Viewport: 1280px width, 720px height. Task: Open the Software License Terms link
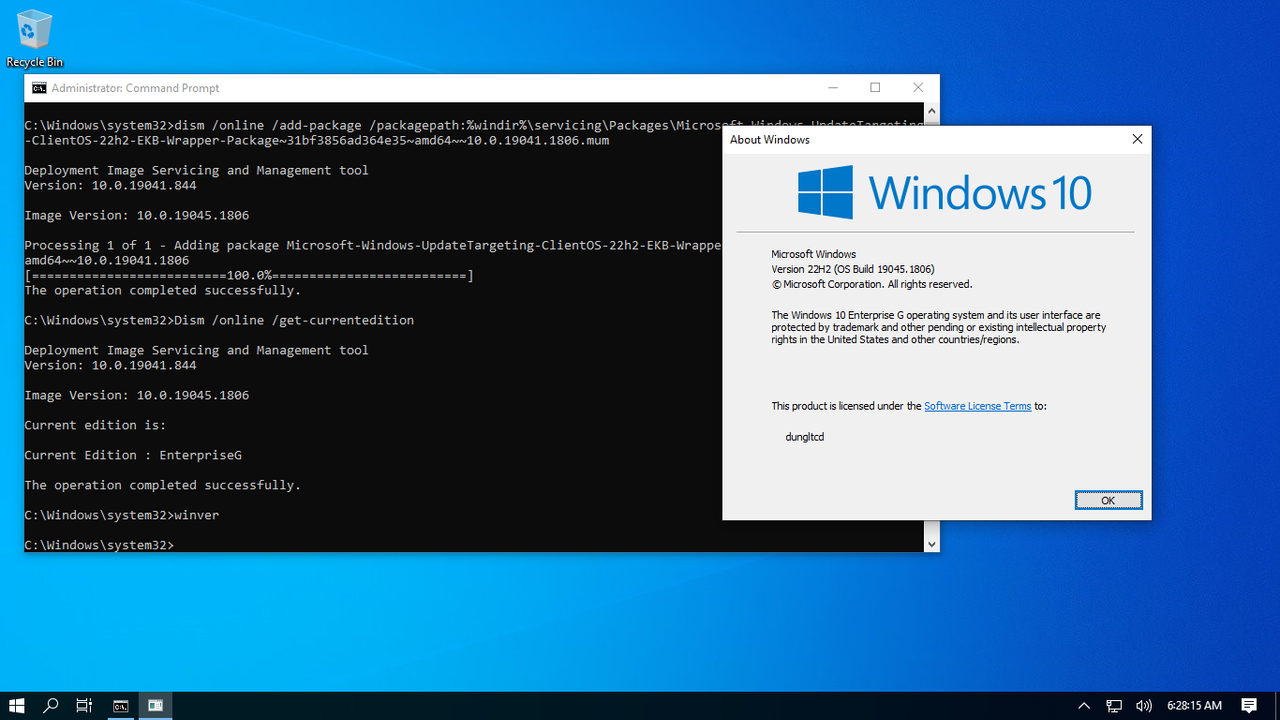point(977,406)
